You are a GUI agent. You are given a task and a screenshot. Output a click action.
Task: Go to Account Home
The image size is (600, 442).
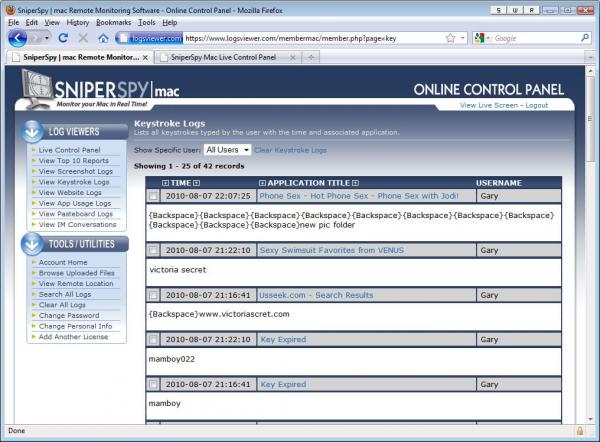tap(63, 263)
